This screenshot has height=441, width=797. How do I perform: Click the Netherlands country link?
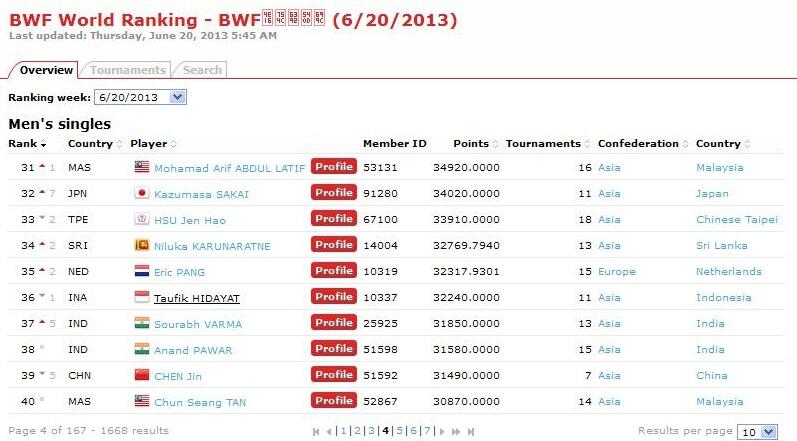point(728,271)
